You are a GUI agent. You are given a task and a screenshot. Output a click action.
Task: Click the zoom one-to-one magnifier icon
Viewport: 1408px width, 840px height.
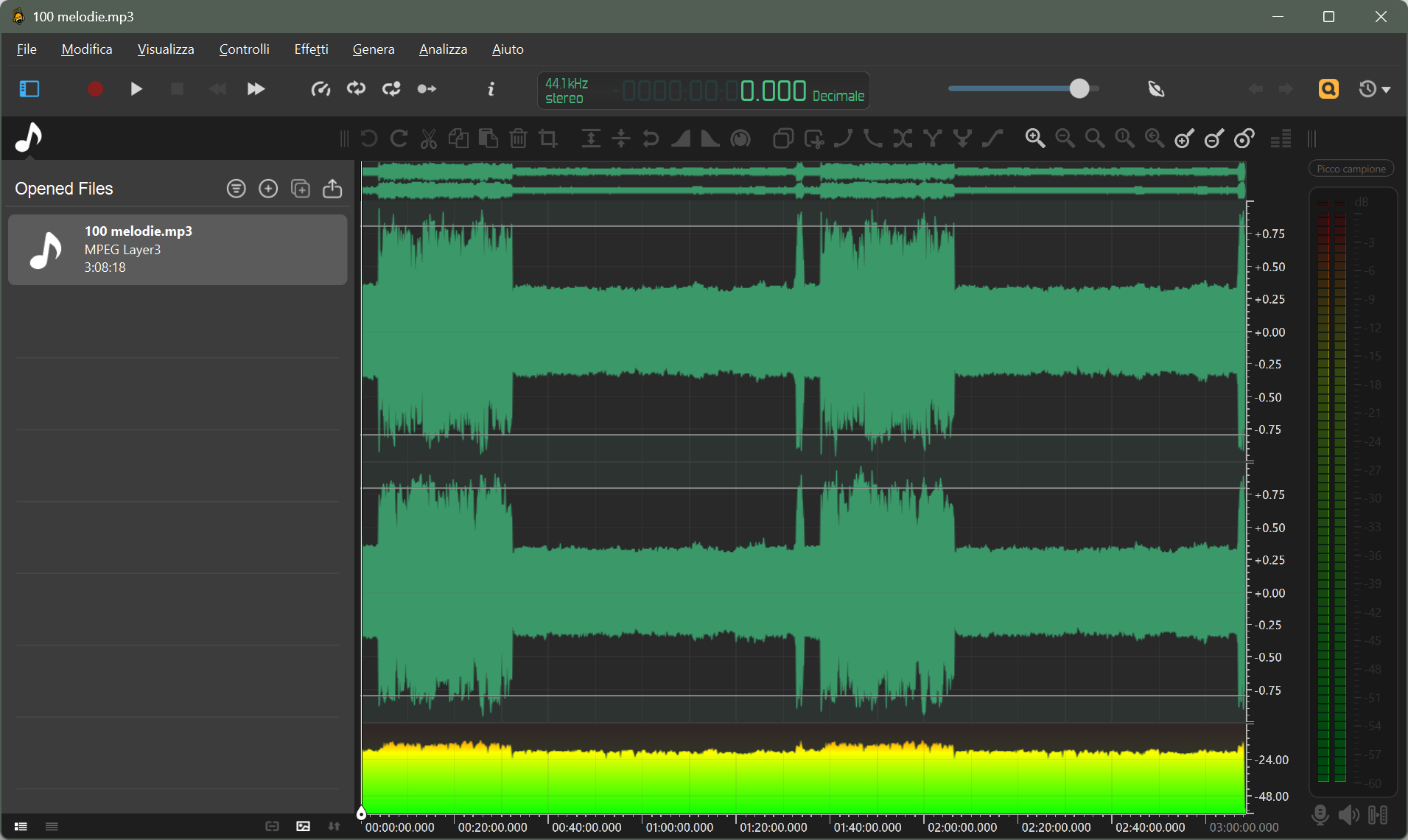pyautogui.click(x=1124, y=139)
